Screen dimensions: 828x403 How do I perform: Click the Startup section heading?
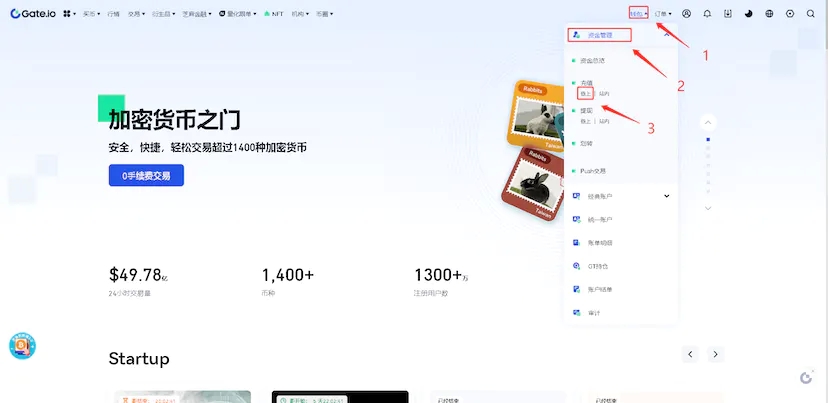pos(139,359)
